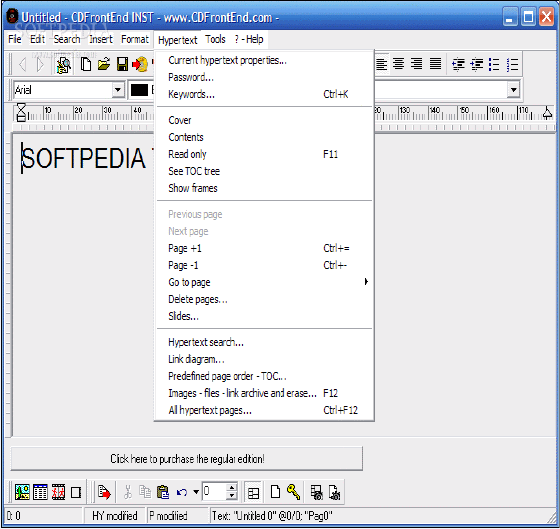
Task: Click here to purchase the regular edition
Action: pos(187,459)
